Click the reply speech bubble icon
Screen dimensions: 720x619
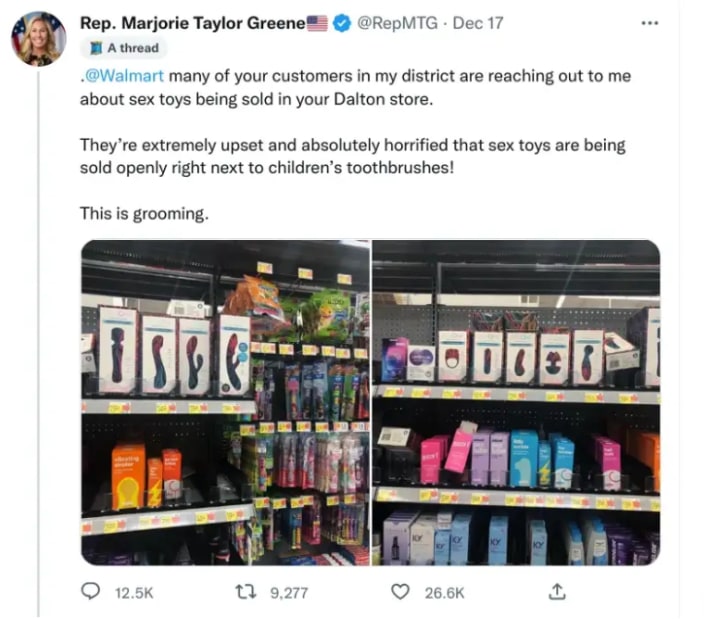(x=90, y=591)
